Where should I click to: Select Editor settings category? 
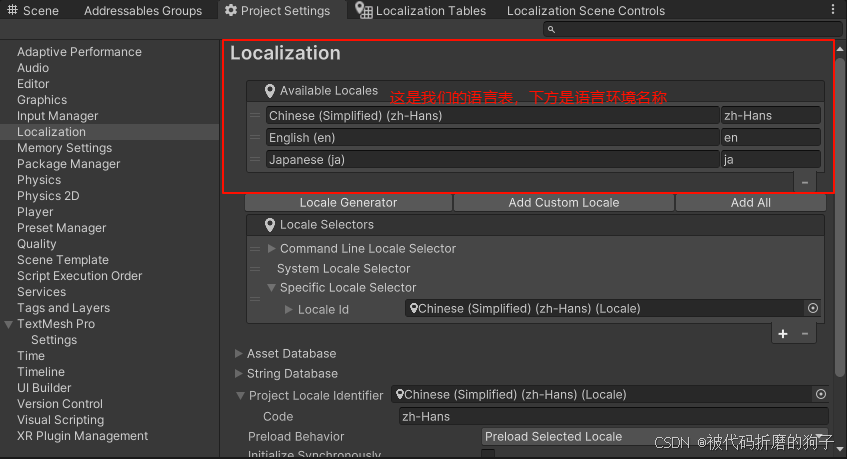coord(33,84)
